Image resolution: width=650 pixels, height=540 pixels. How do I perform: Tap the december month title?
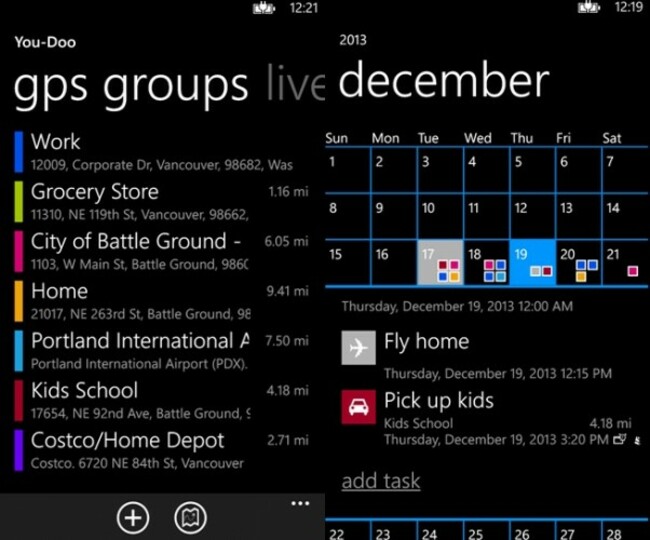(443, 82)
